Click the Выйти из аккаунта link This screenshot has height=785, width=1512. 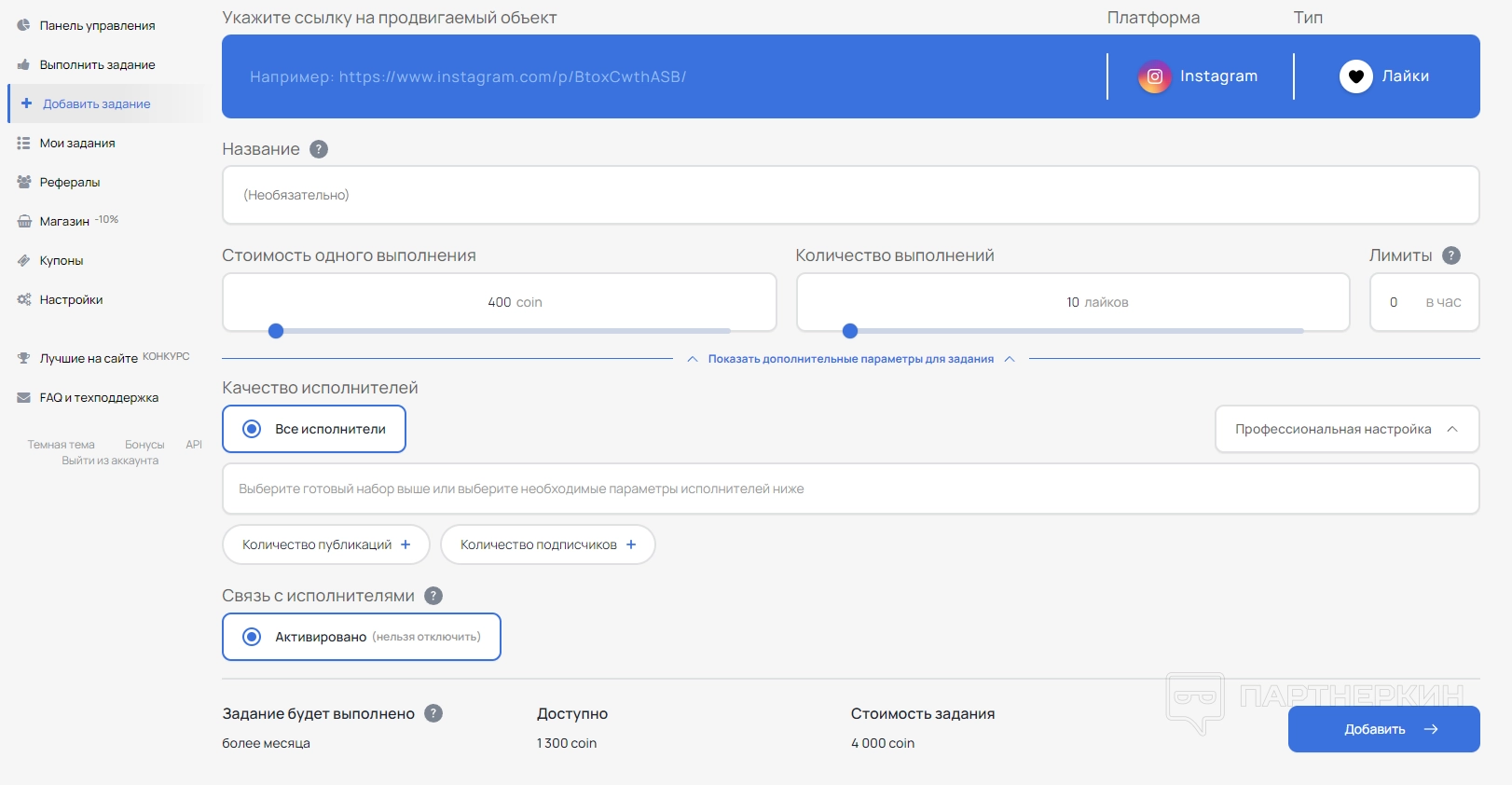110,461
